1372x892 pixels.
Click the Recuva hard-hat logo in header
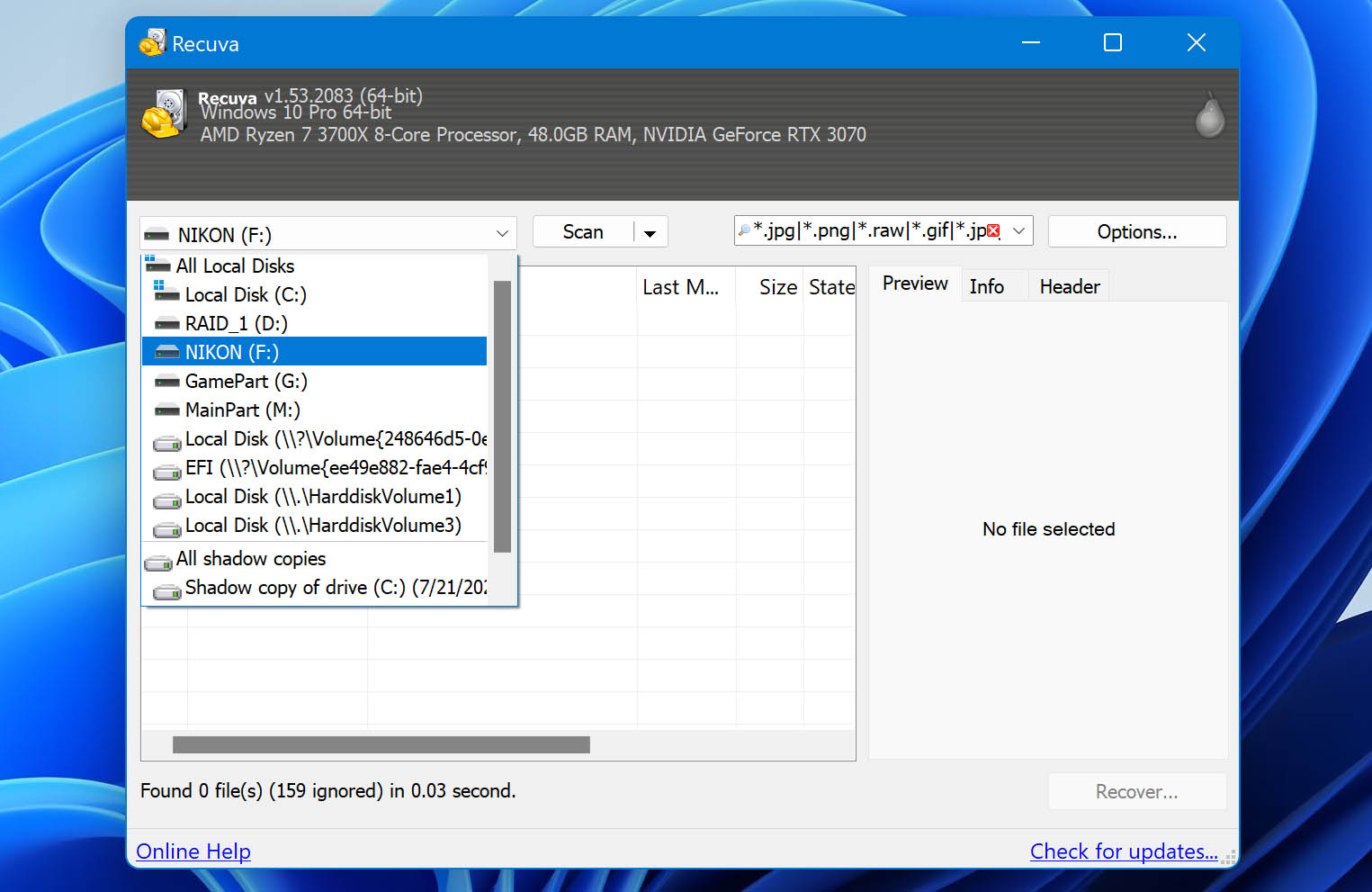tap(163, 114)
